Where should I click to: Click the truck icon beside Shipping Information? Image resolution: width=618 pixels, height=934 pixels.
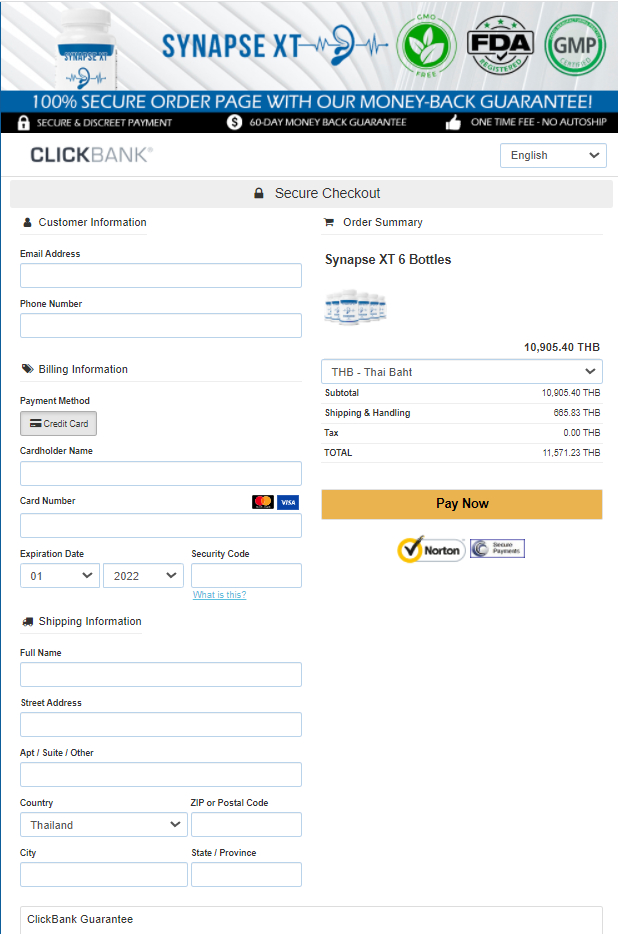tap(27, 621)
